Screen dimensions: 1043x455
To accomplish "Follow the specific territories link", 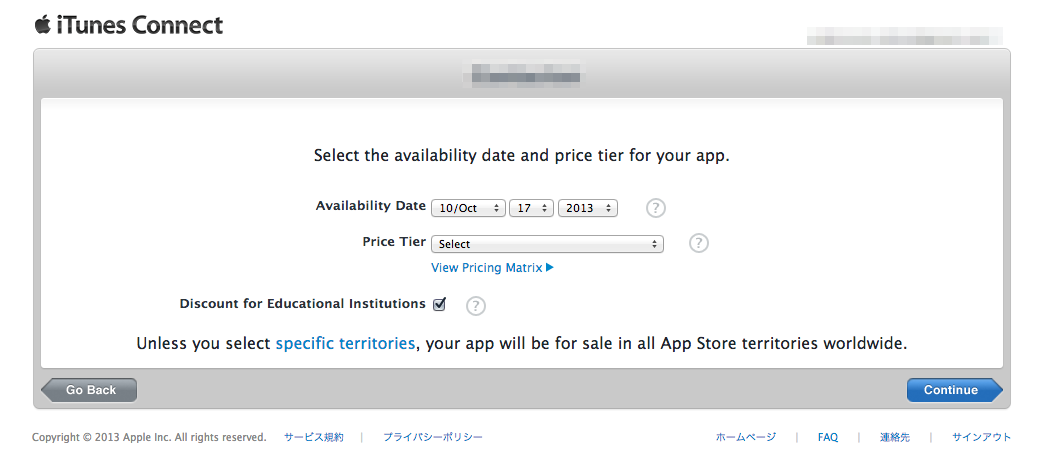I will pyautogui.click(x=345, y=344).
